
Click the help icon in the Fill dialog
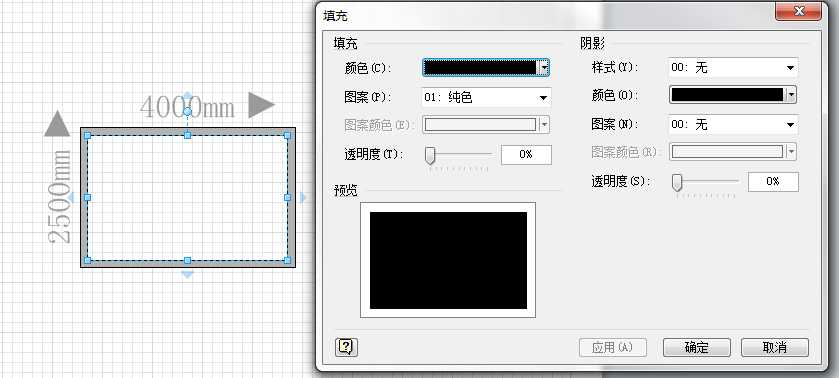pyautogui.click(x=346, y=347)
